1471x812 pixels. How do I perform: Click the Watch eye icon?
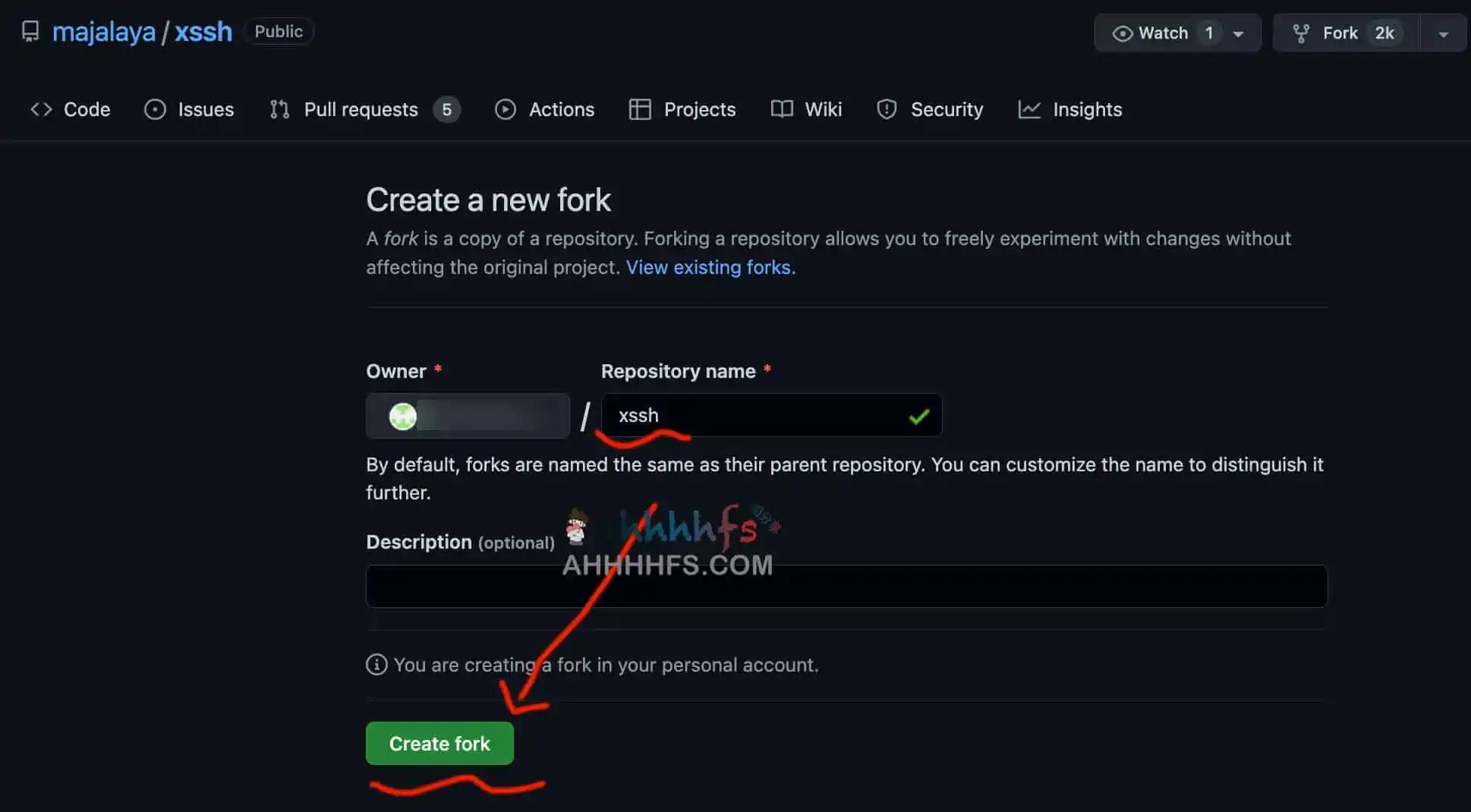click(x=1122, y=33)
